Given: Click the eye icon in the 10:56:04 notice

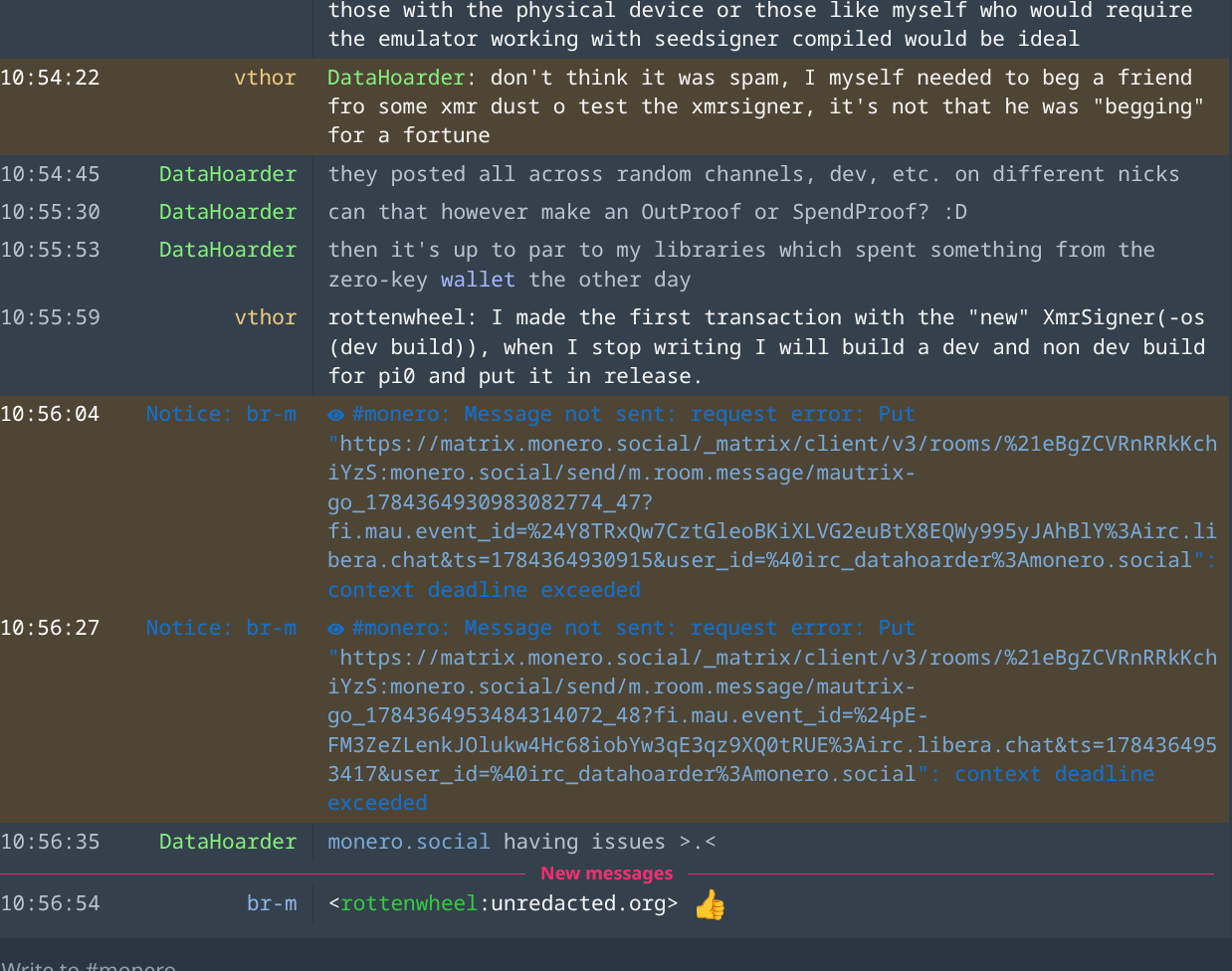Looking at the screenshot, I should point(336,416).
